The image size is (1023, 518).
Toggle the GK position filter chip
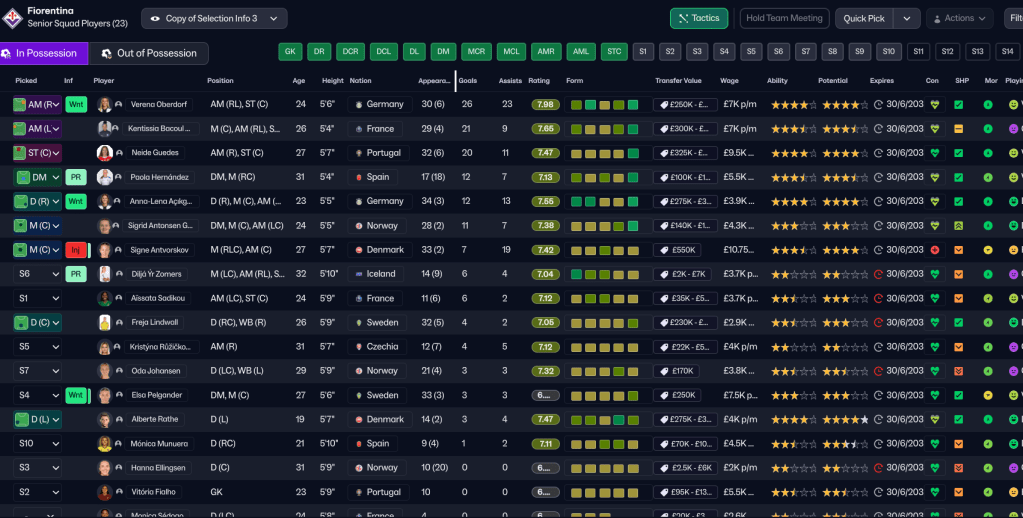coord(290,52)
